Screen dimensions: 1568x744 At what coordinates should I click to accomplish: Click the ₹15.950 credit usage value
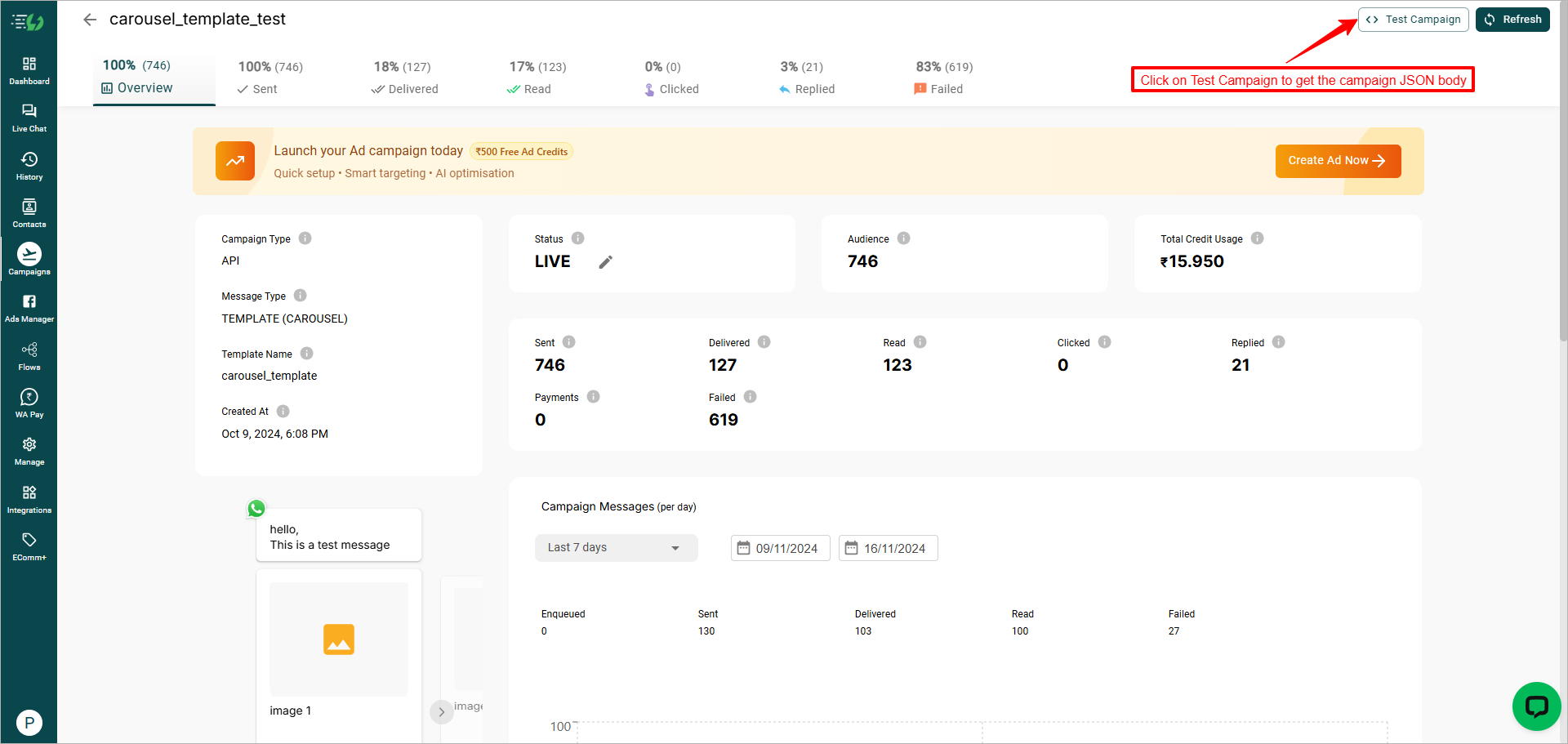1192,261
